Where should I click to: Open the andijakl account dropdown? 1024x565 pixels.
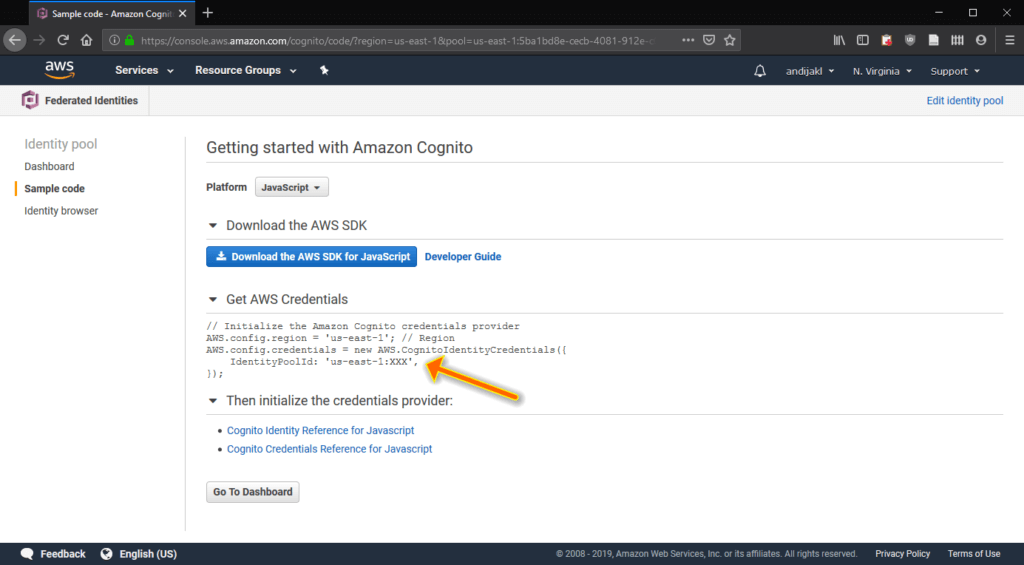810,71
